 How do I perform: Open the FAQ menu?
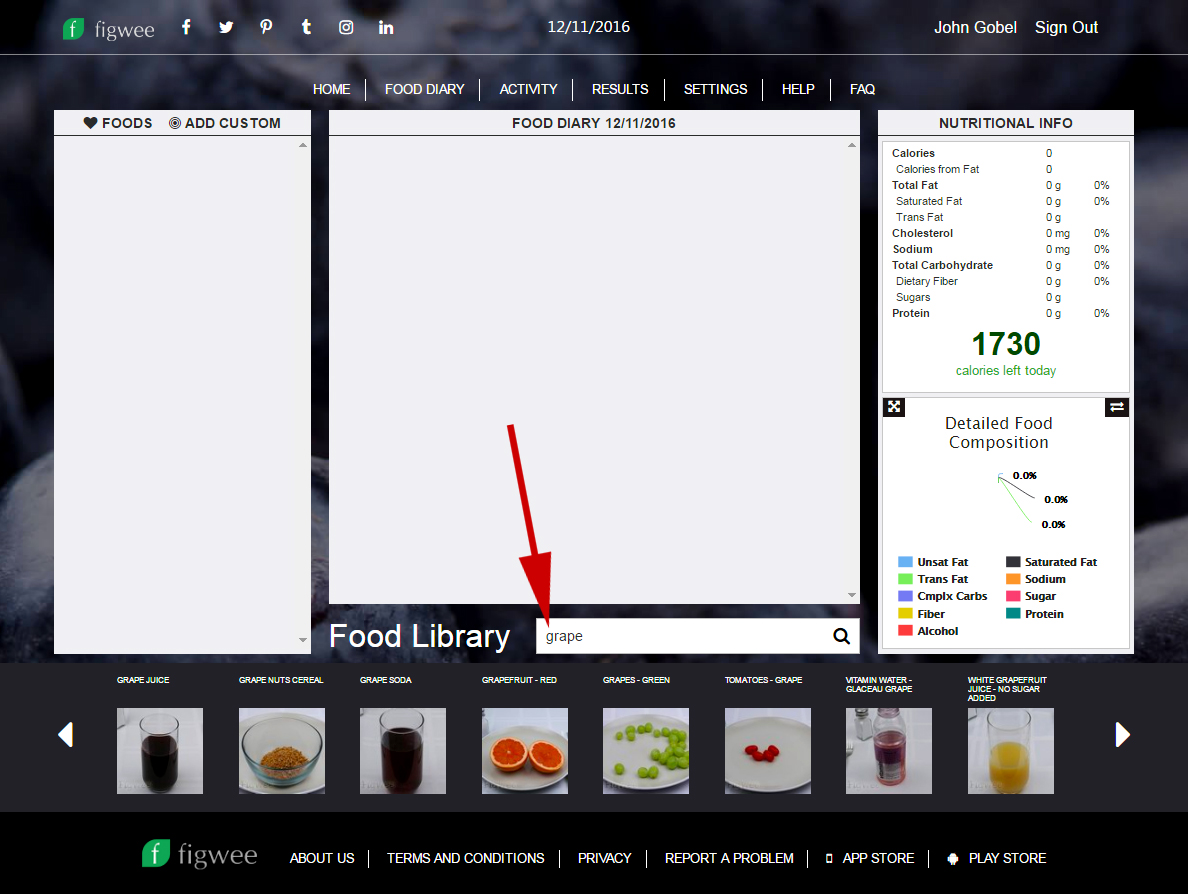[x=862, y=89]
